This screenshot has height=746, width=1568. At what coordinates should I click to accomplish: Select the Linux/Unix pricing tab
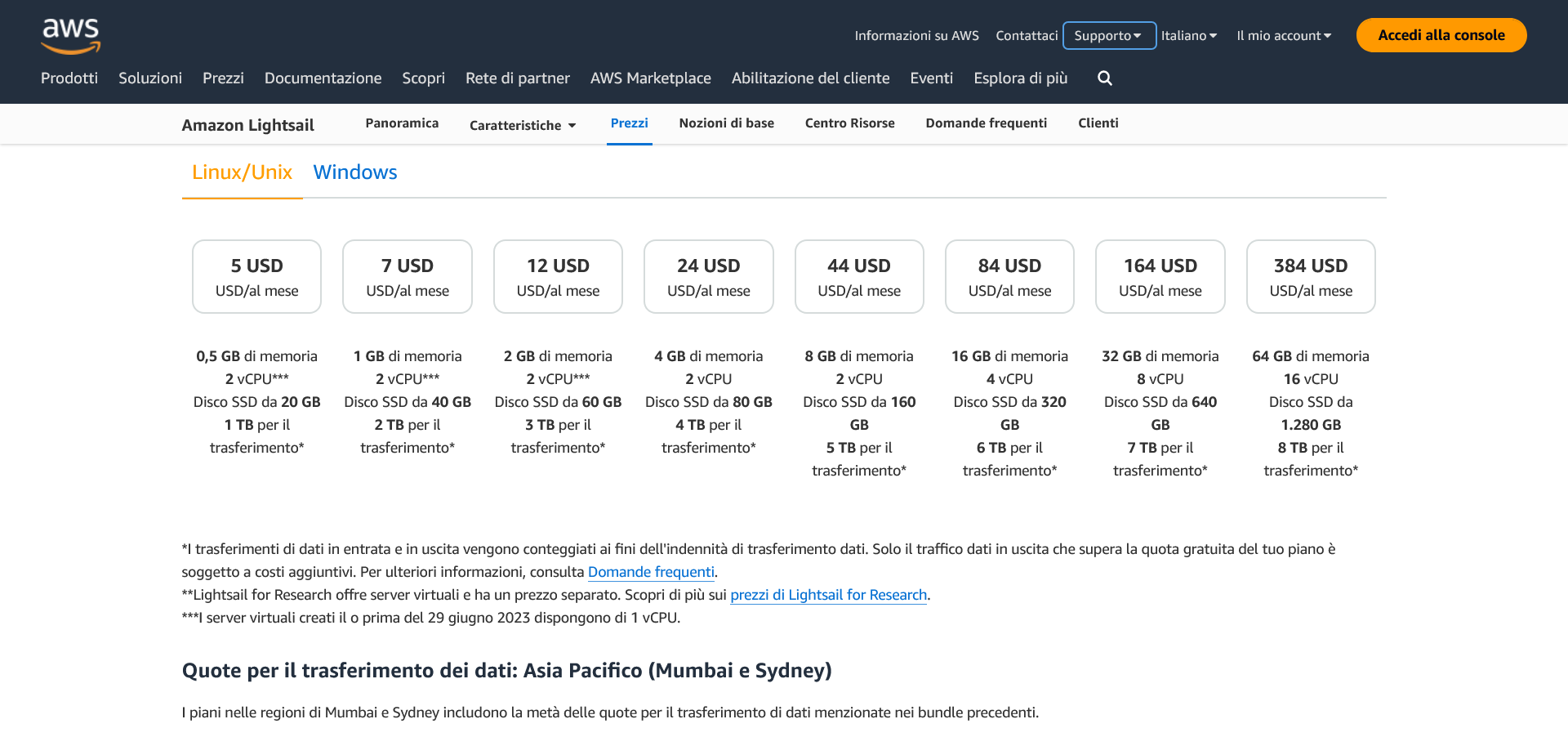coord(242,172)
